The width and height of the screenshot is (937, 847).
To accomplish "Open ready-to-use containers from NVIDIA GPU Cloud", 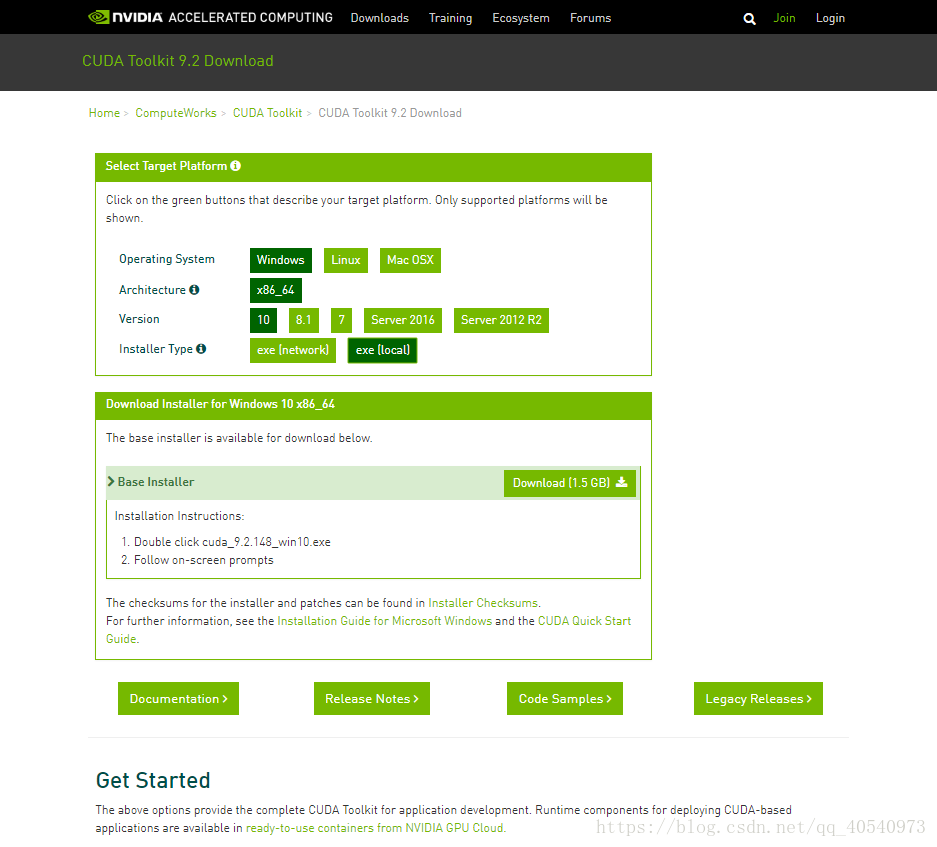I will click(x=375, y=828).
